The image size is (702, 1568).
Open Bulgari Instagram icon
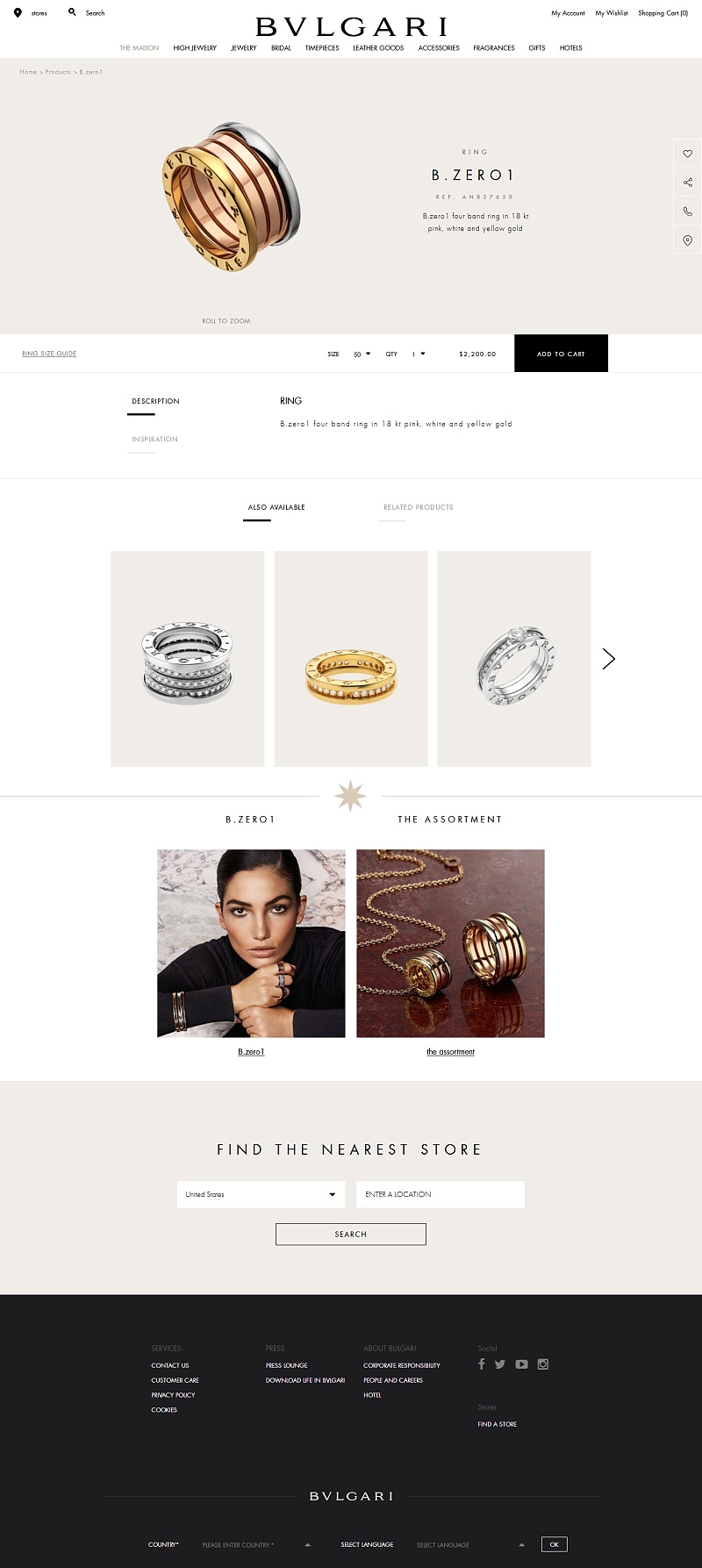coord(543,1364)
